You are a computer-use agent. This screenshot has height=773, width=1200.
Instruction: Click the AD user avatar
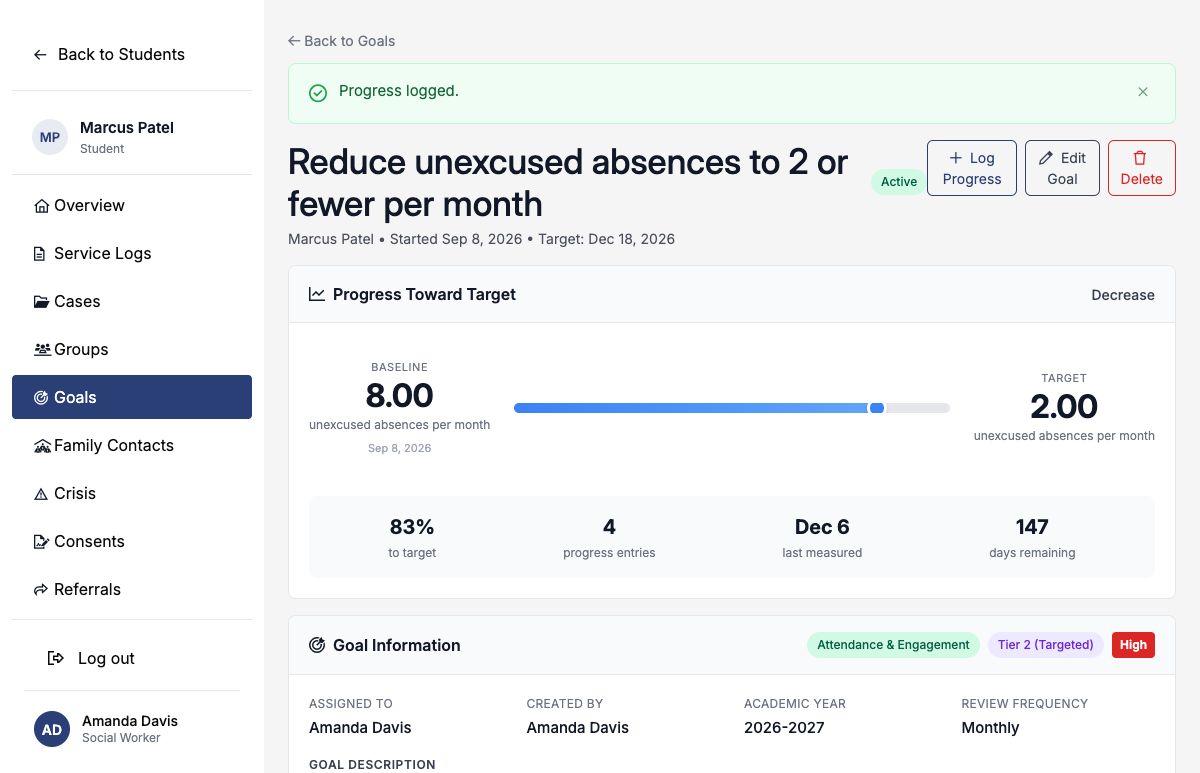(x=52, y=729)
